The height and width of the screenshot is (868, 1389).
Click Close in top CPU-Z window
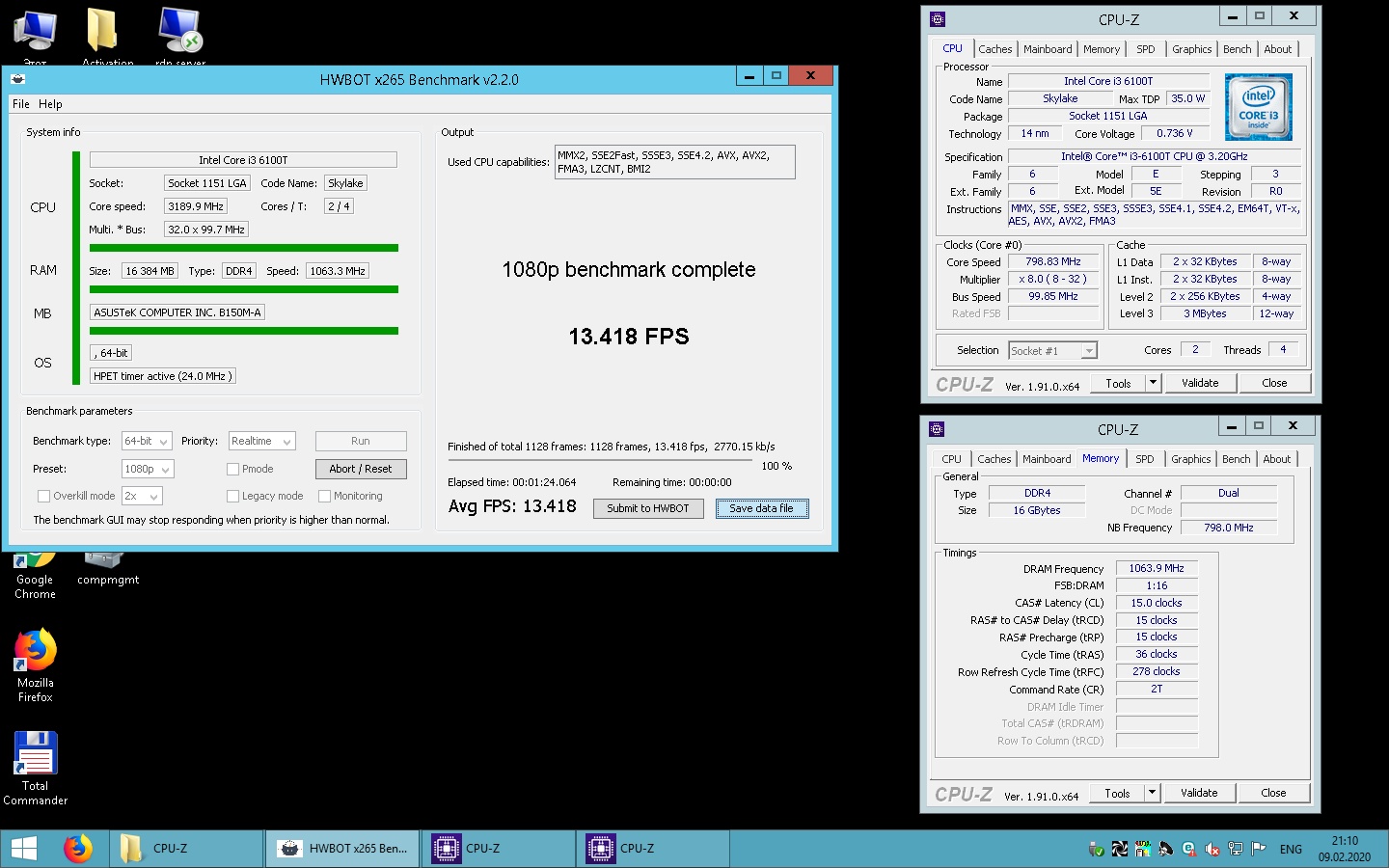pos(1274,383)
